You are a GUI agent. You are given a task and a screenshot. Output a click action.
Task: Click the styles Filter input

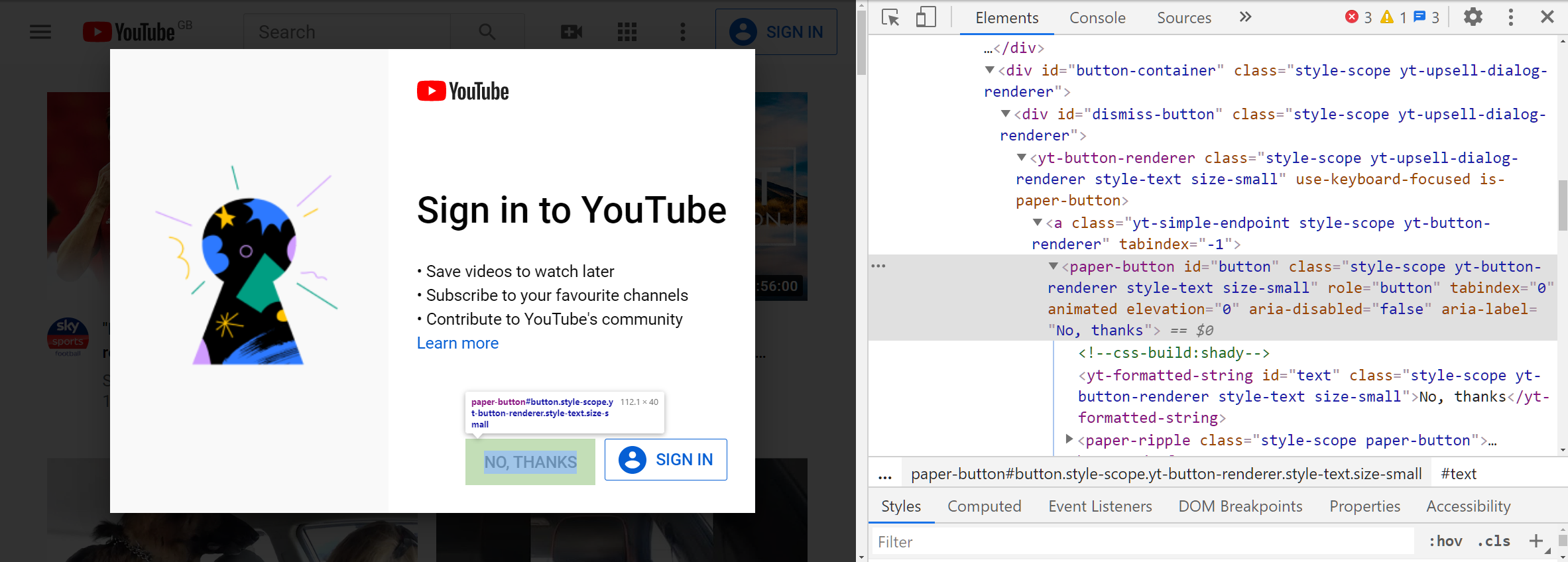(x=1143, y=541)
